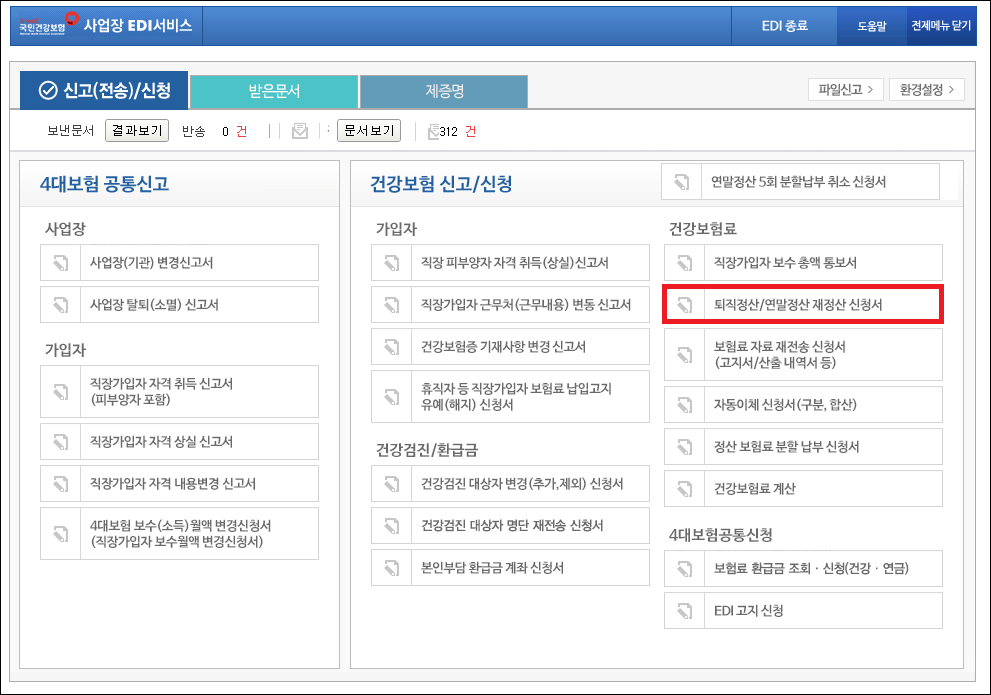The width and height of the screenshot is (991, 695).
Task: Click document icon beside 보험료 환급금 조회·신청
Action: point(684,569)
